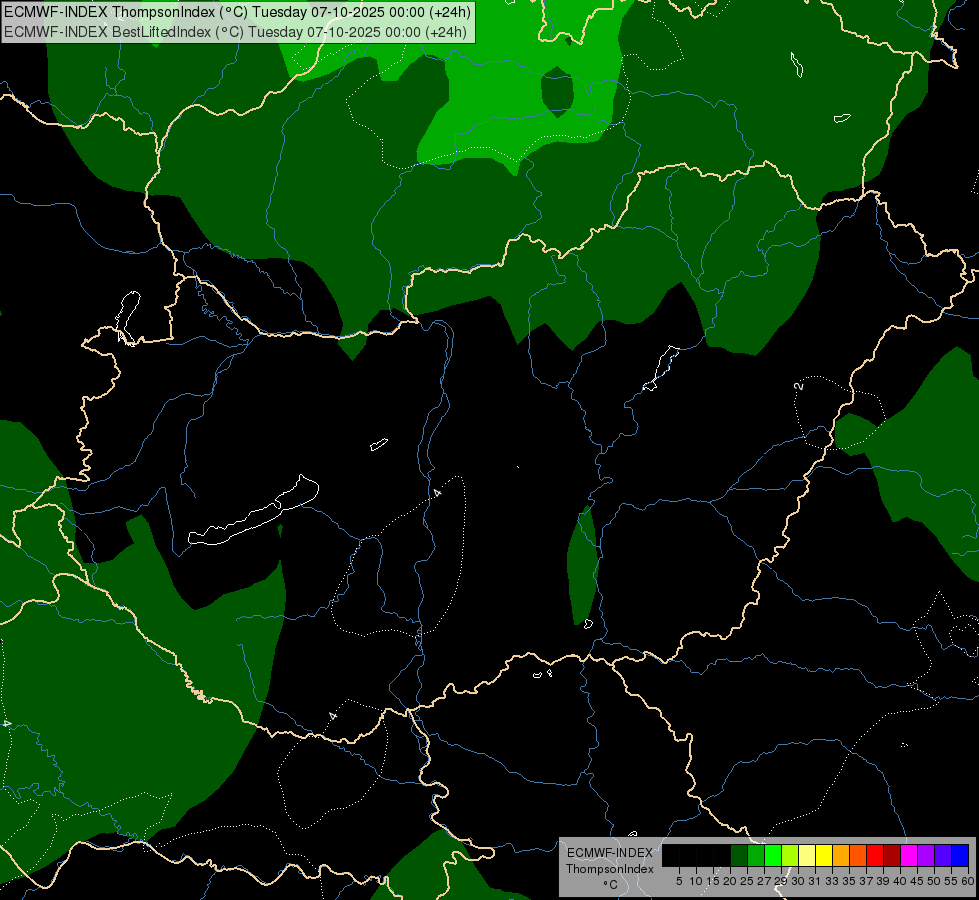Click the magenta 40-45 legend swatch
Image resolution: width=979 pixels, height=900 pixels.
coord(909,855)
